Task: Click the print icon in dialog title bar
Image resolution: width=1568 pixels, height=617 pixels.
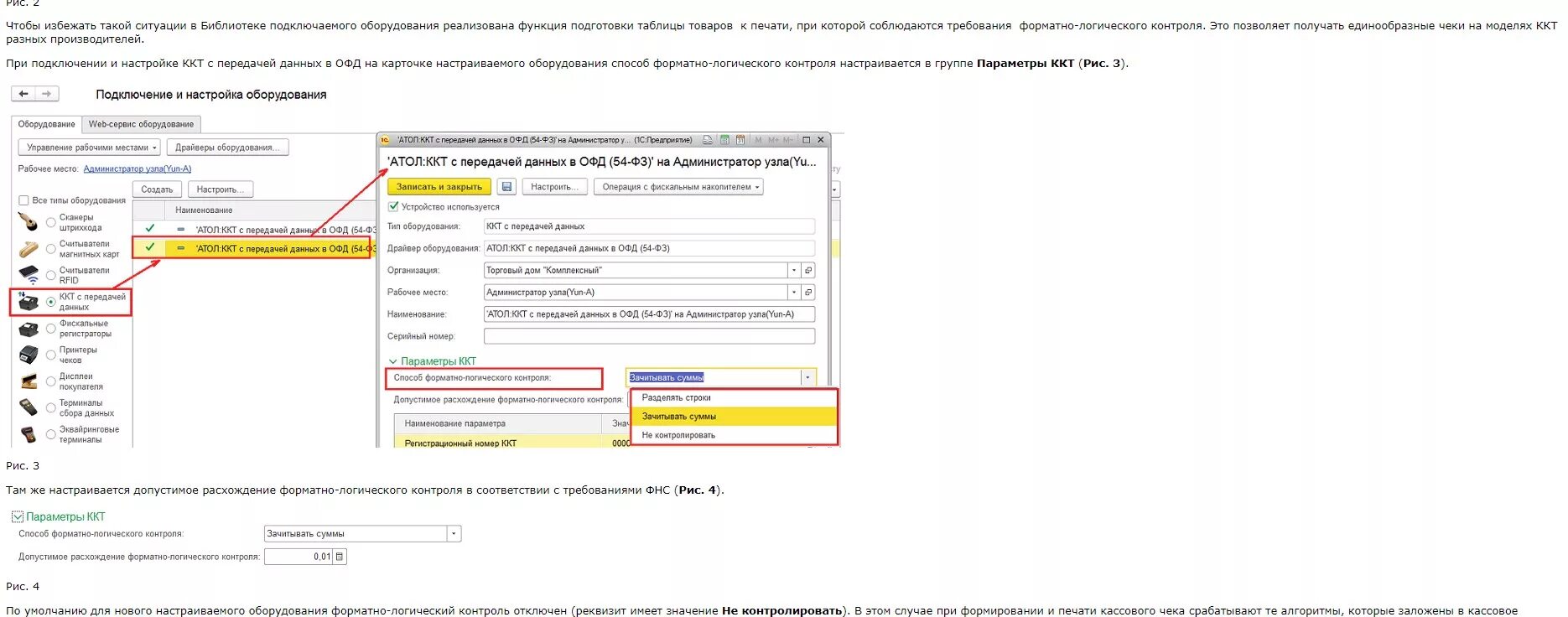Action: (708, 140)
